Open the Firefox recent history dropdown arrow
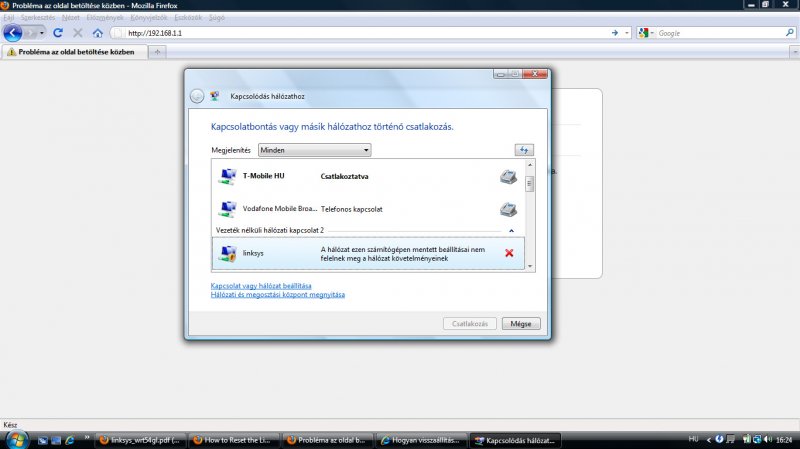 coord(42,33)
